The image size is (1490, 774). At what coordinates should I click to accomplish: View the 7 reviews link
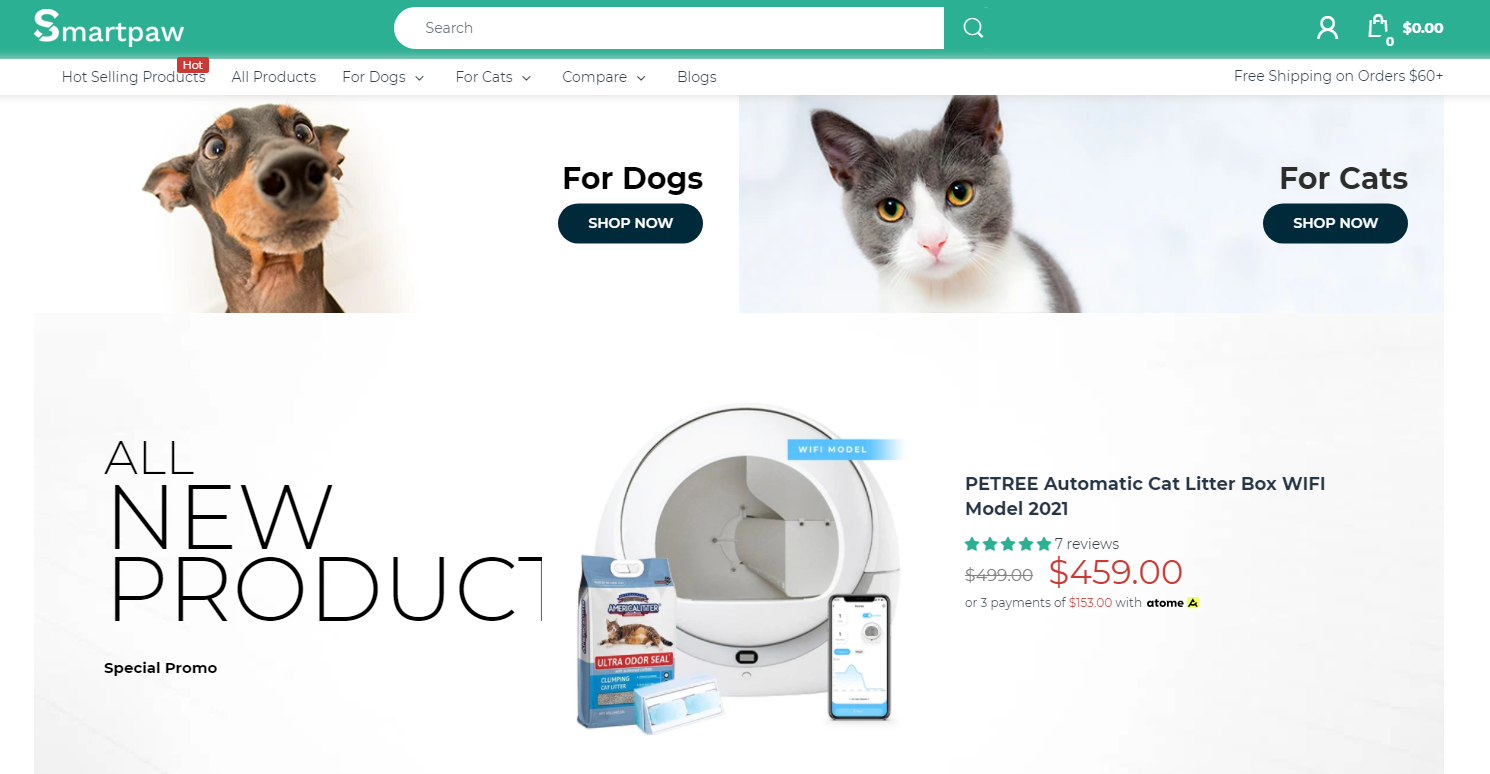pyautogui.click(x=1087, y=544)
